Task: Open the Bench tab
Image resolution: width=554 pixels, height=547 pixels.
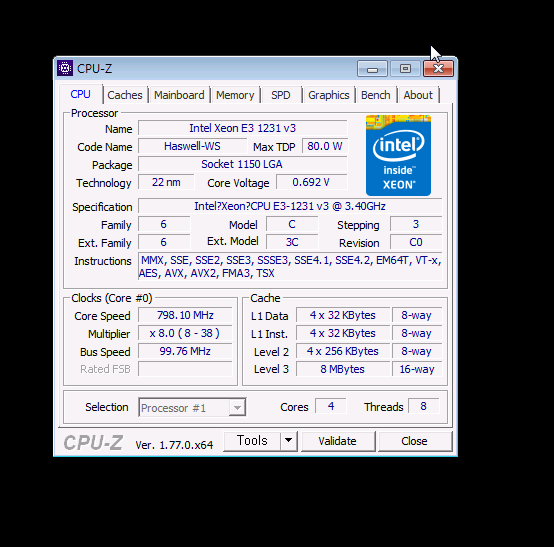Action: pos(376,95)
